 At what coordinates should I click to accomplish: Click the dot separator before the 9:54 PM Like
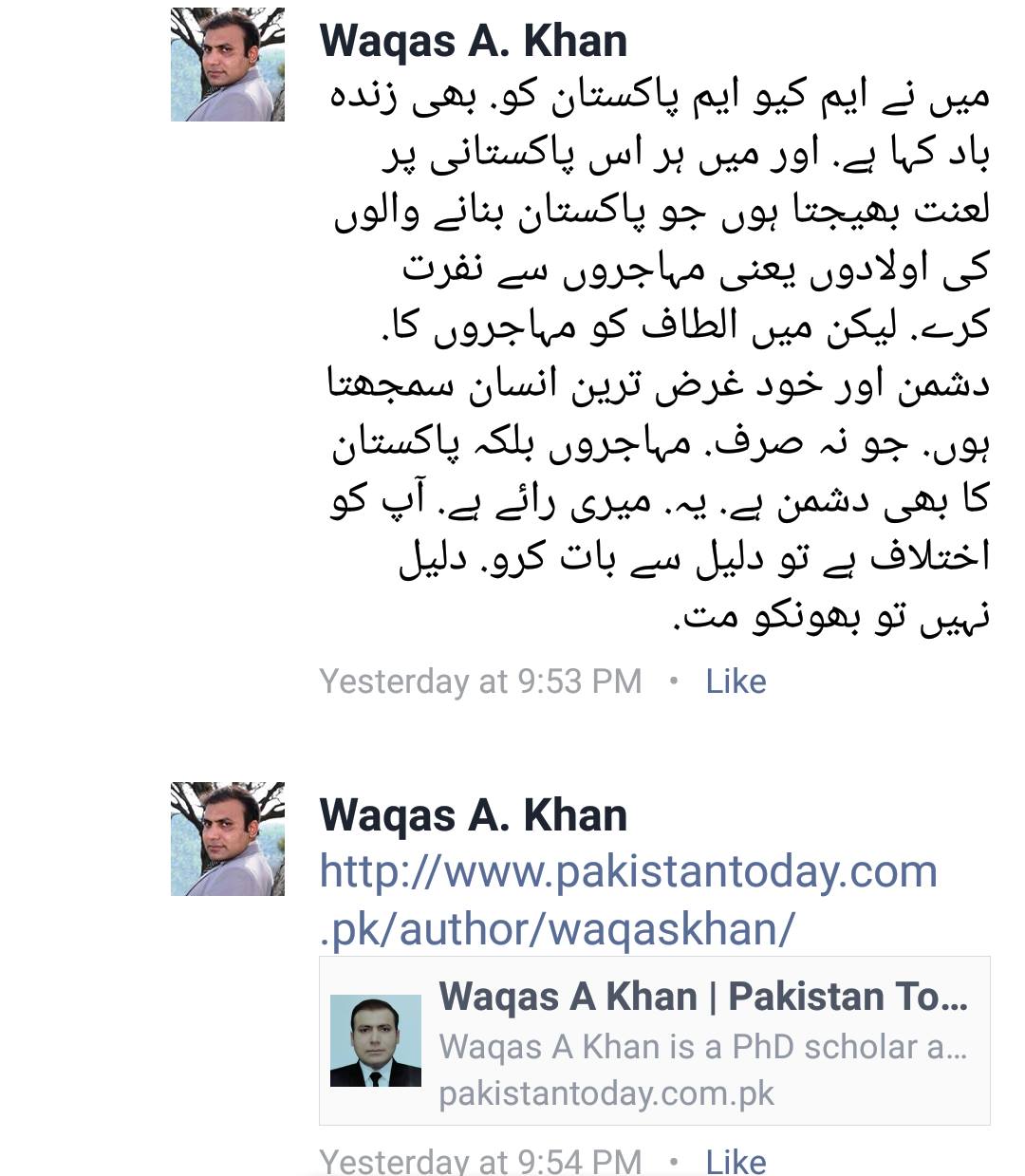click(x=674, y=1161)
